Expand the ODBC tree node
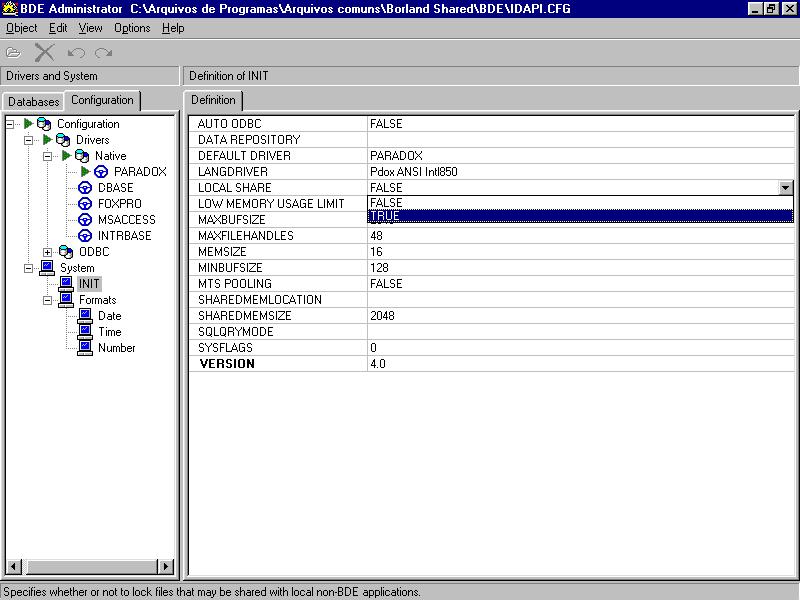800x600 pixels. point(47,252)
